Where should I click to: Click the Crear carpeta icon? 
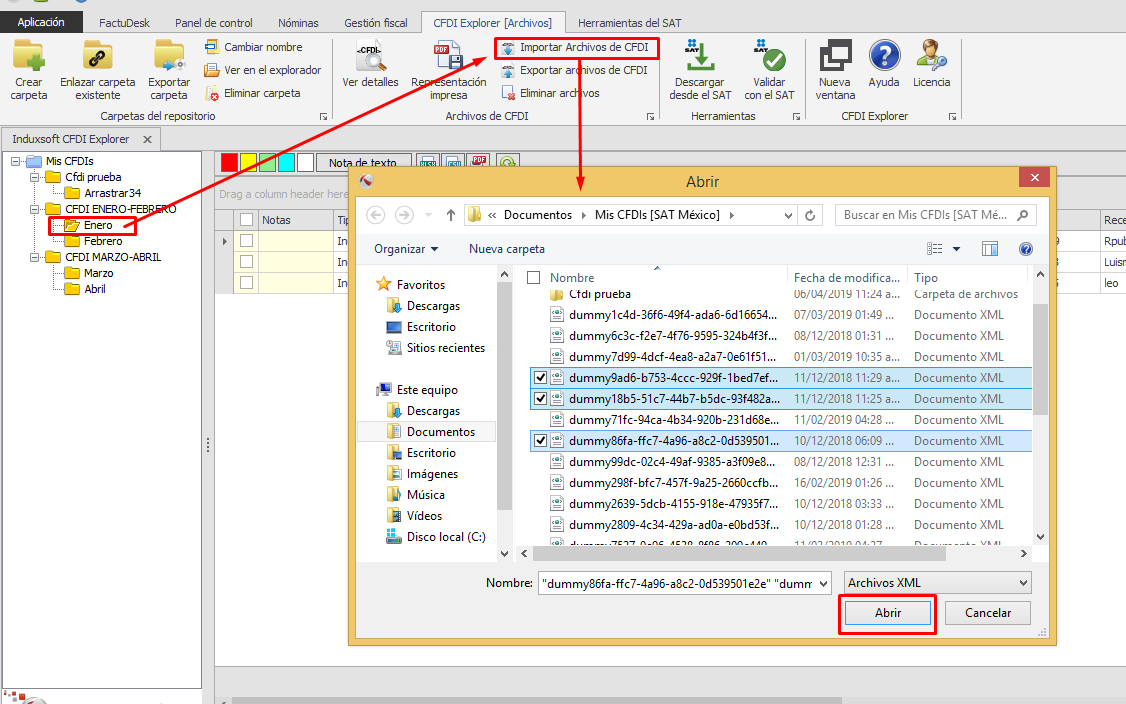pos(29,56)
